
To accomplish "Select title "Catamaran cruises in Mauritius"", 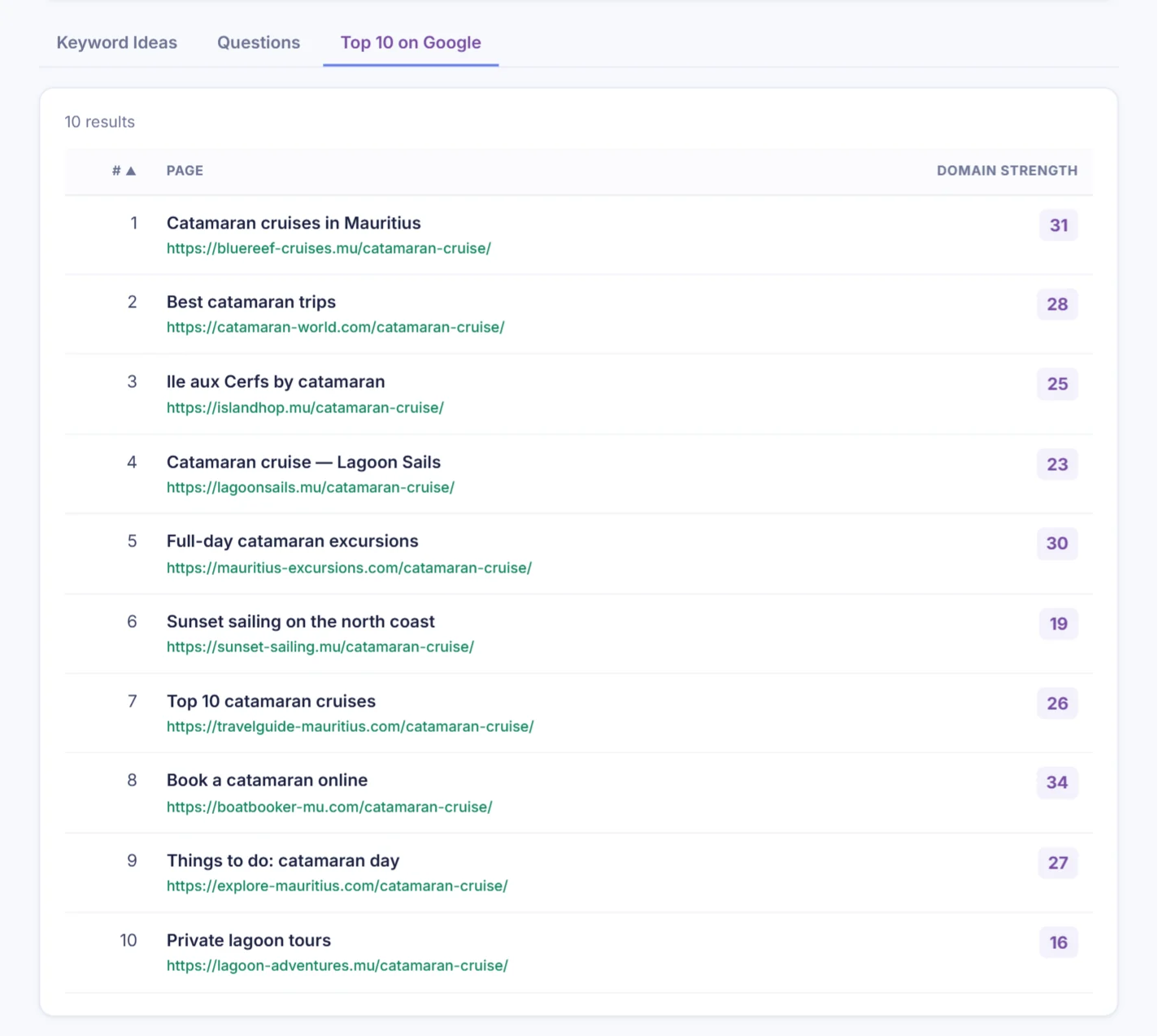I will click(x=294, y=223).
